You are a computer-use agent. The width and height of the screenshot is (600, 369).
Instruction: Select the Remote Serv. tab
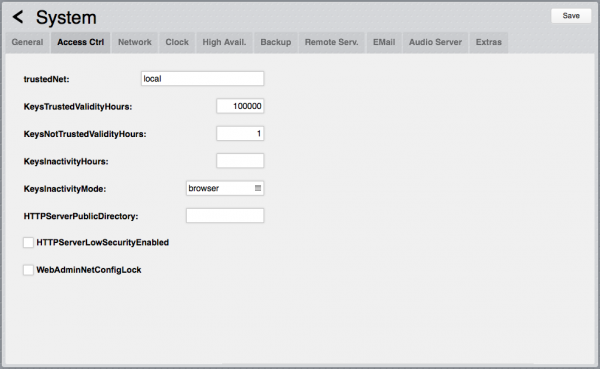331,42
